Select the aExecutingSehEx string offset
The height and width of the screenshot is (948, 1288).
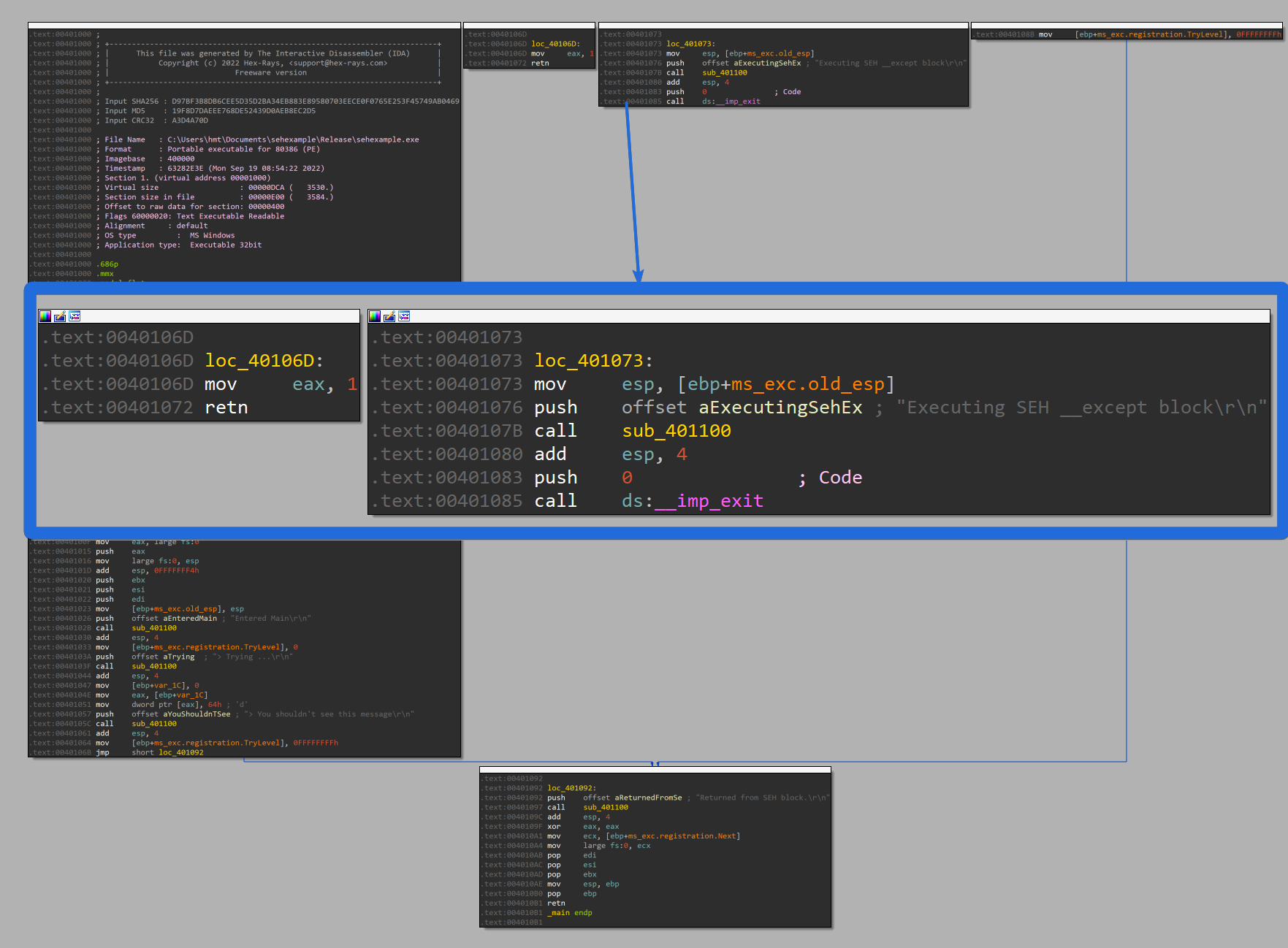(780, 407)
